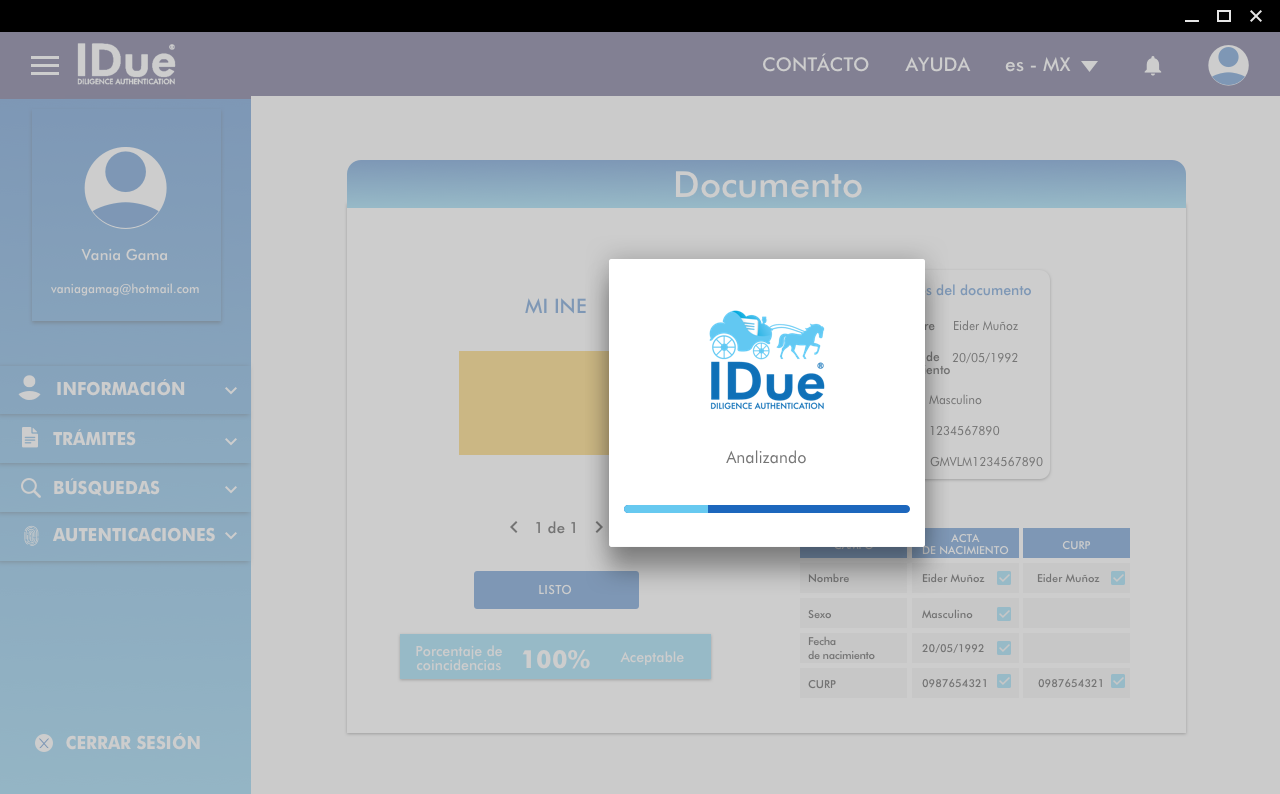Toggle CURP checkbox in the CURP column
Screen dimensions: 1280x794
click(1118, 682)
